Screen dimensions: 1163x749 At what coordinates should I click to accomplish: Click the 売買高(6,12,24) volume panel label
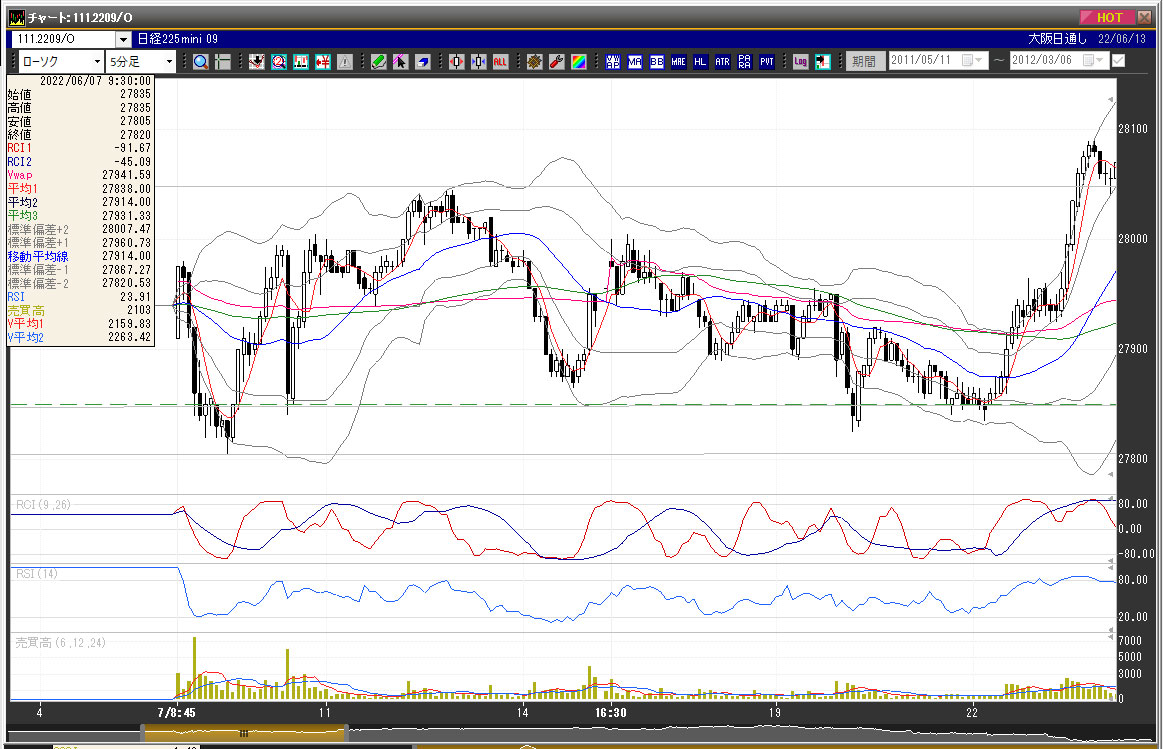(x=61, y=643)
